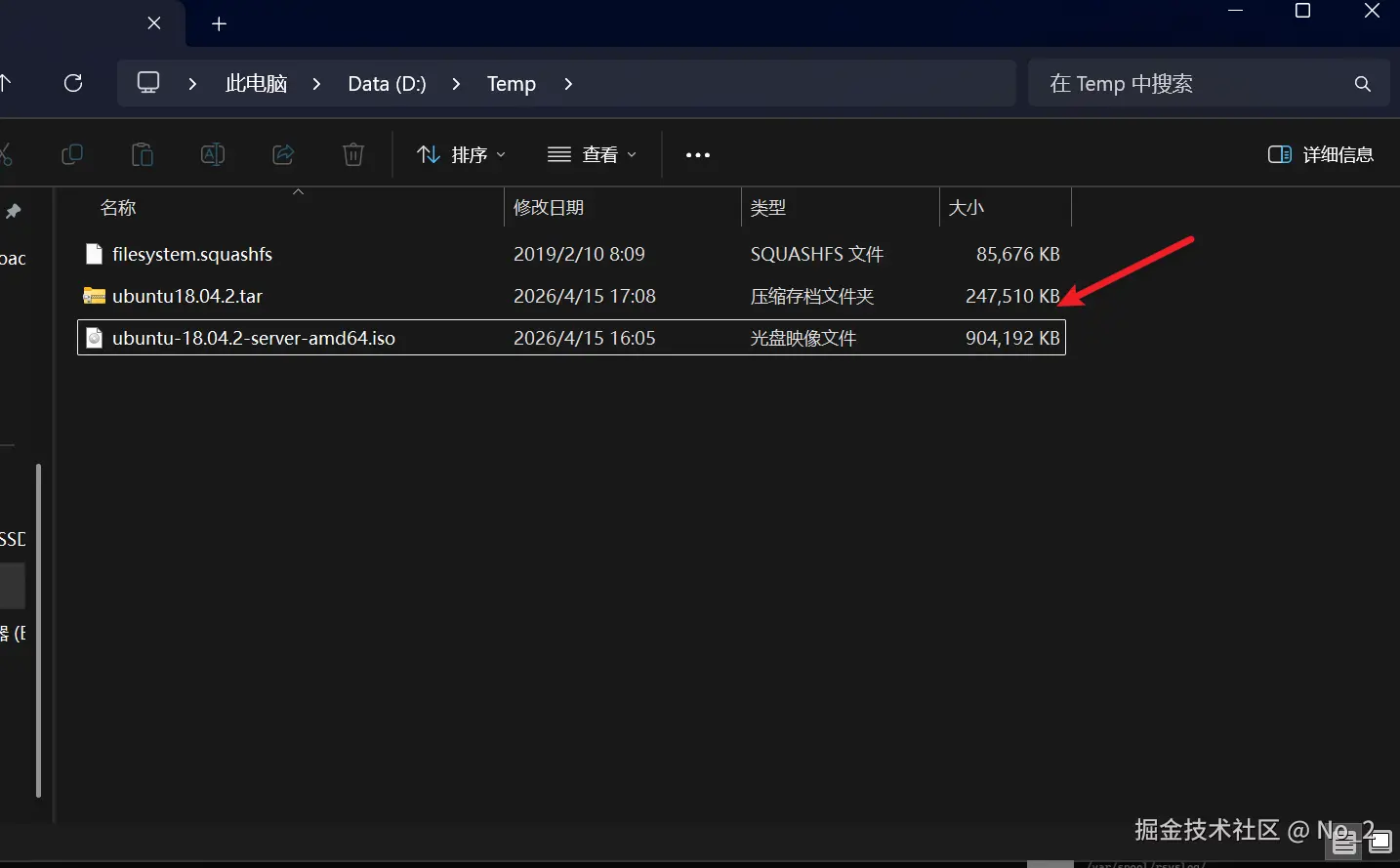
Task: Copy selected item using toolbar copy icon
Action: (72, 154)
